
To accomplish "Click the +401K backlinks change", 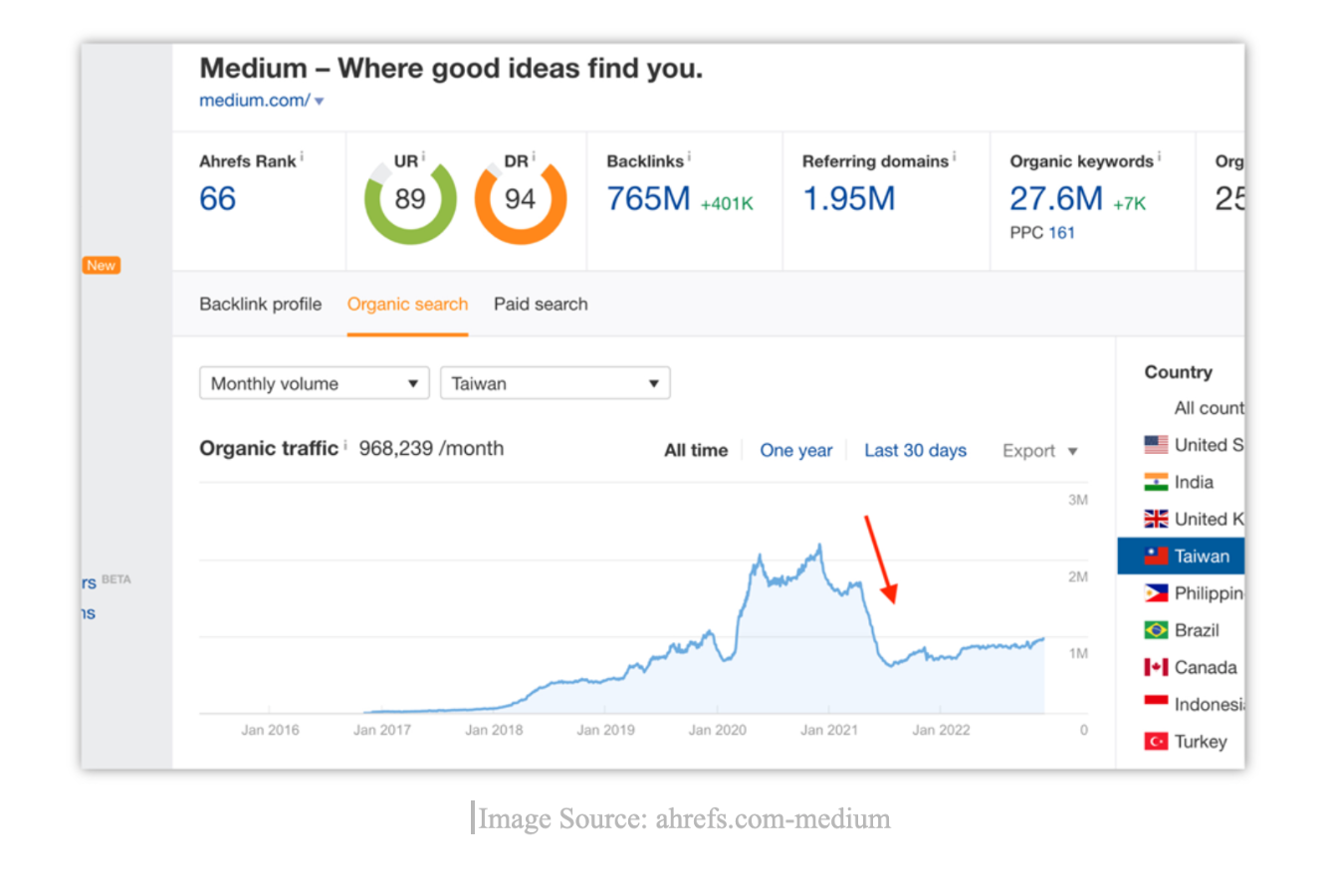I will coord(727,204).
